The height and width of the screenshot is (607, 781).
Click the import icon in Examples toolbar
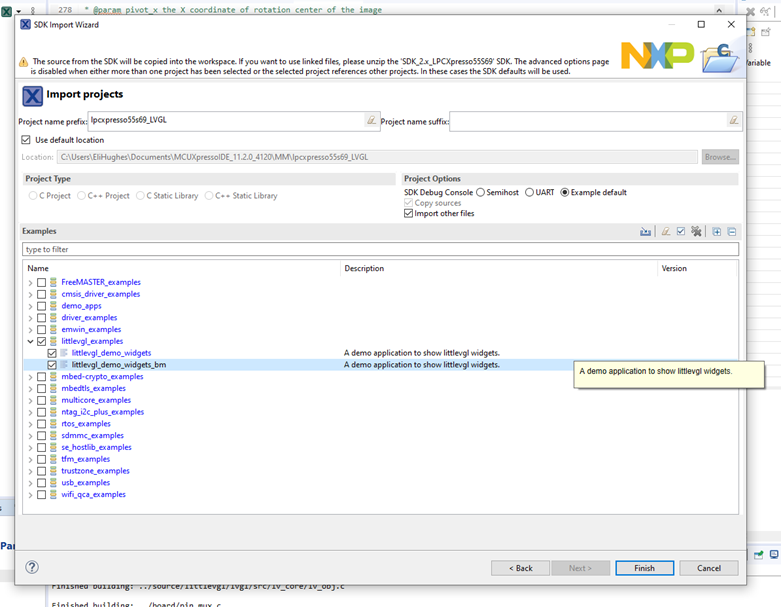coord(646,232)
